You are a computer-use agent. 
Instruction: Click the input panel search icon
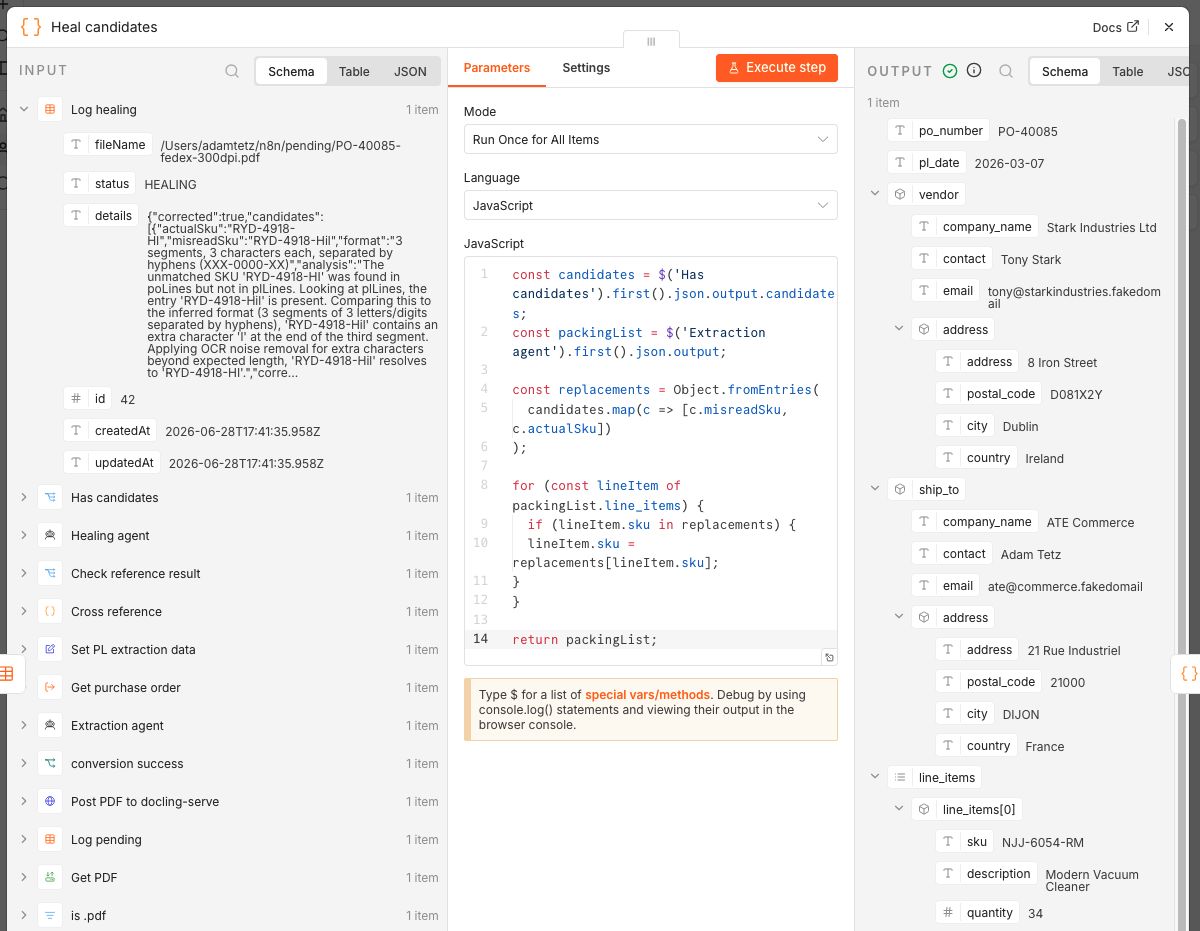pos(232,71)
